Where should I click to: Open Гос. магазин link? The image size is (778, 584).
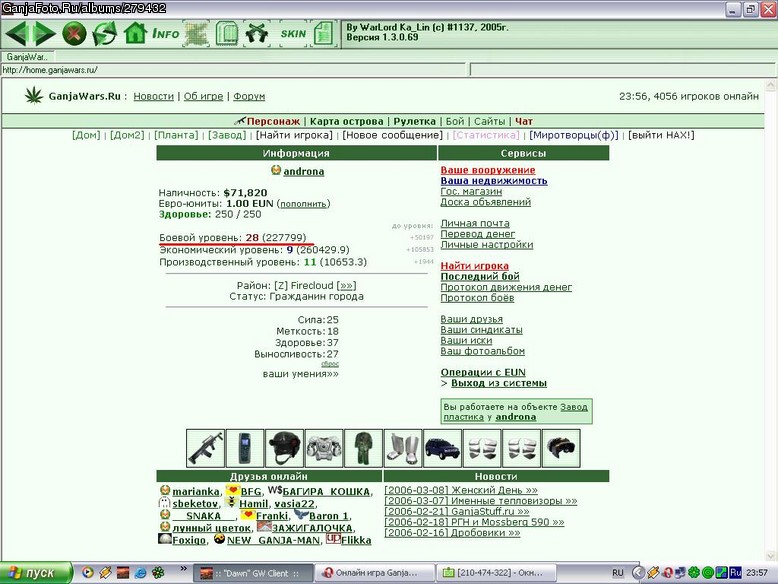471,192
